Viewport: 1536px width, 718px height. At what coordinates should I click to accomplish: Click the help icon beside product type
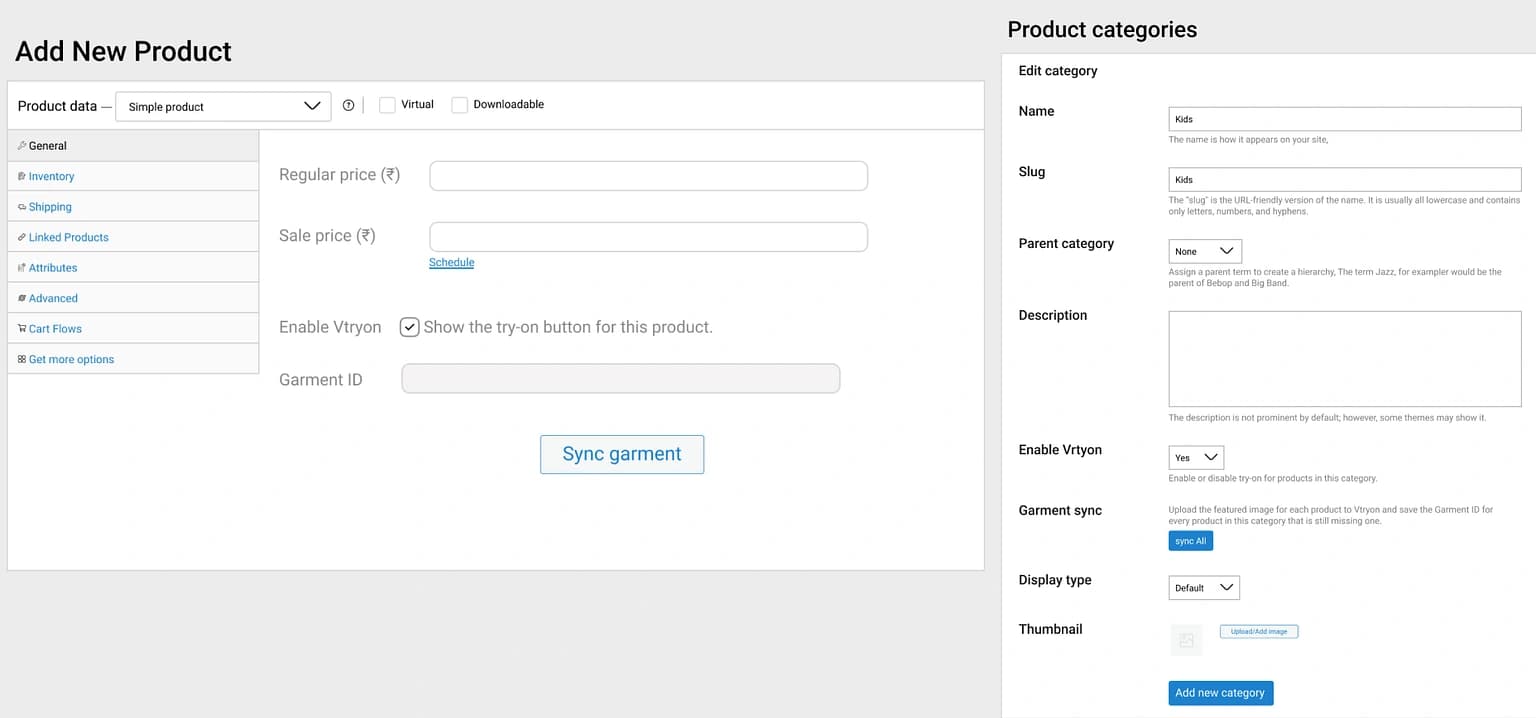tap(348, 105)
